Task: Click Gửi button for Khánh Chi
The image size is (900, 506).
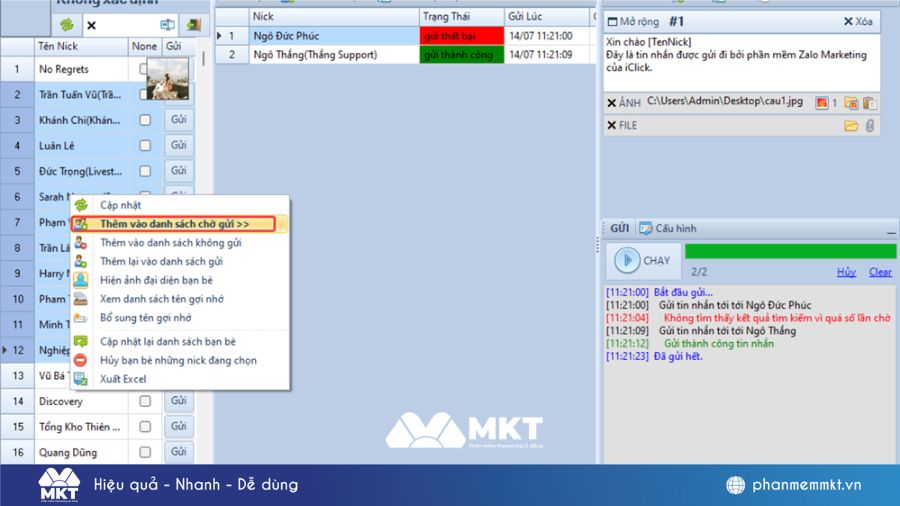Action: tap(179, 119)
